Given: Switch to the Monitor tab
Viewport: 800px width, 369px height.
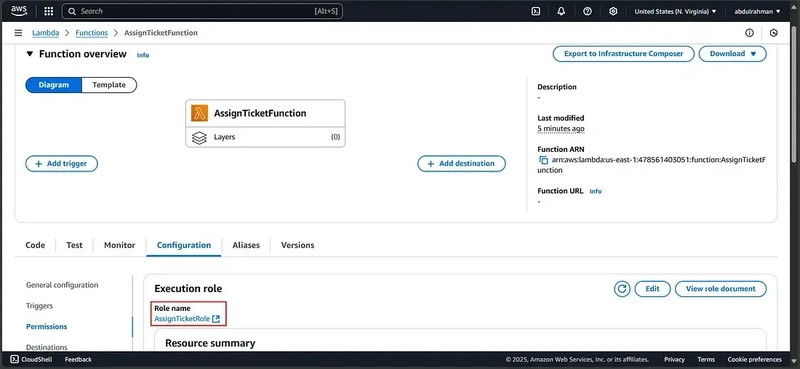Looking at the screenshot, I should click(x=119, y=245).
